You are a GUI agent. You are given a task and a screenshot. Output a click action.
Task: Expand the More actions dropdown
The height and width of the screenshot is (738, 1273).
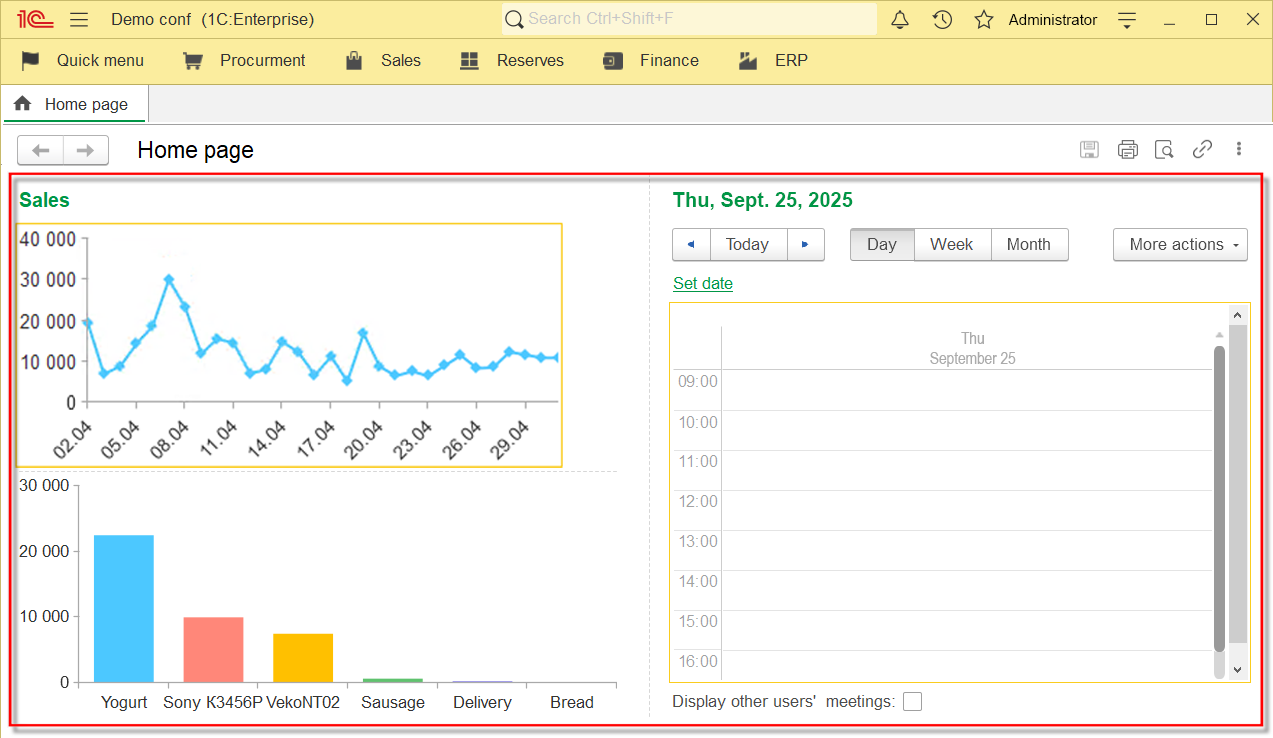[1180, 245]
